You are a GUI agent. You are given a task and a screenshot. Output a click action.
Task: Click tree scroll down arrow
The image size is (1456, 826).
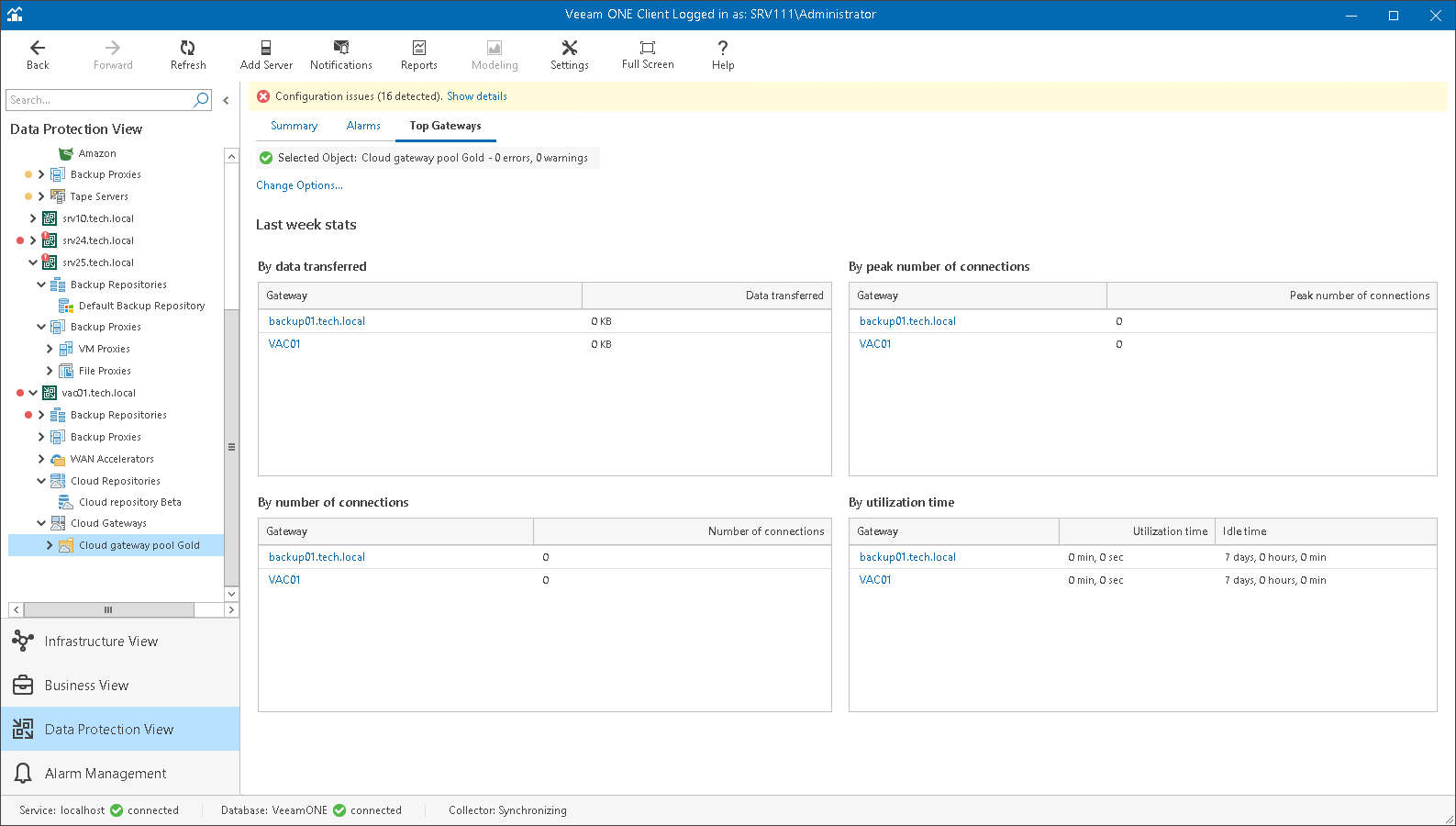point(231,594)
